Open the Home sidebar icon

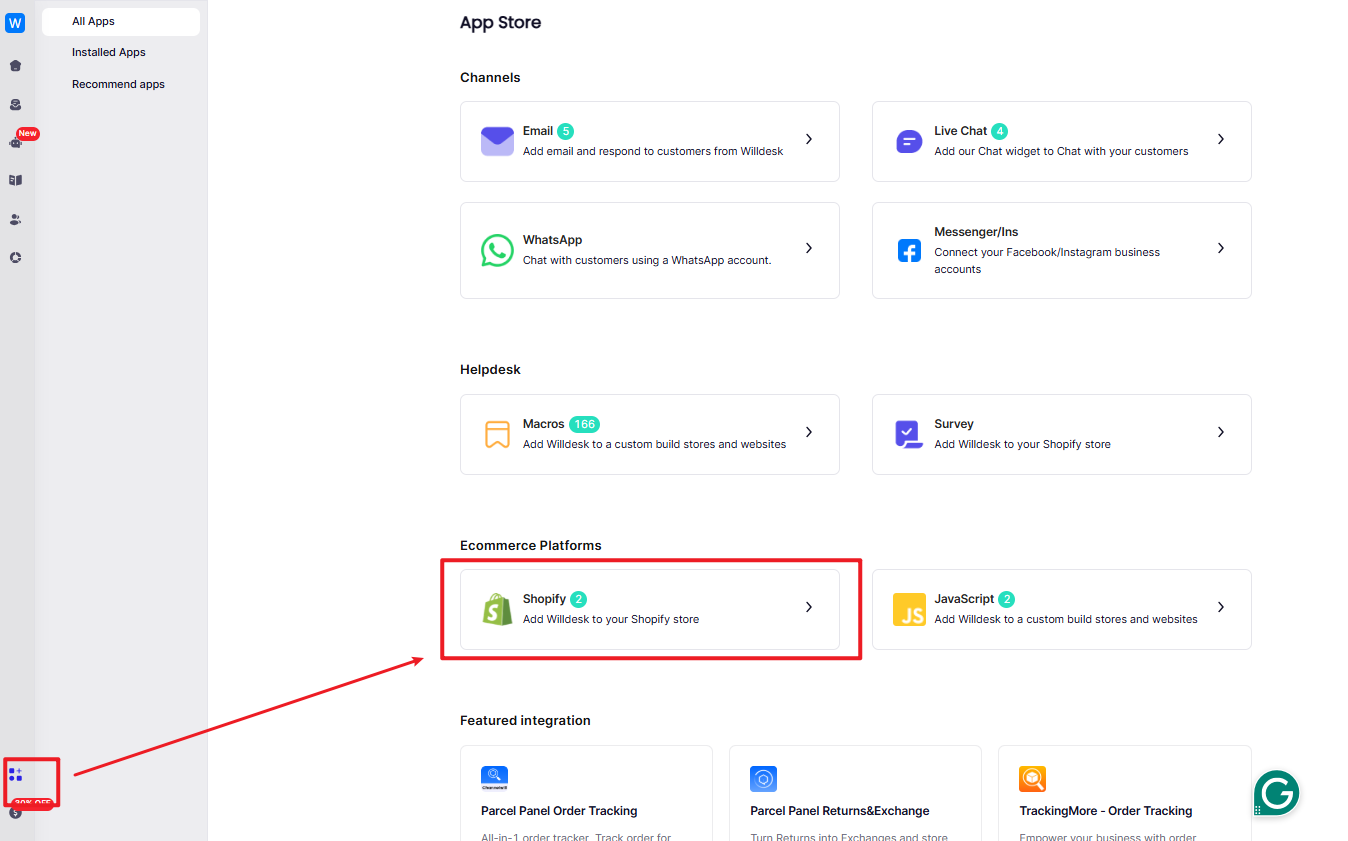[x=15, y=66]
